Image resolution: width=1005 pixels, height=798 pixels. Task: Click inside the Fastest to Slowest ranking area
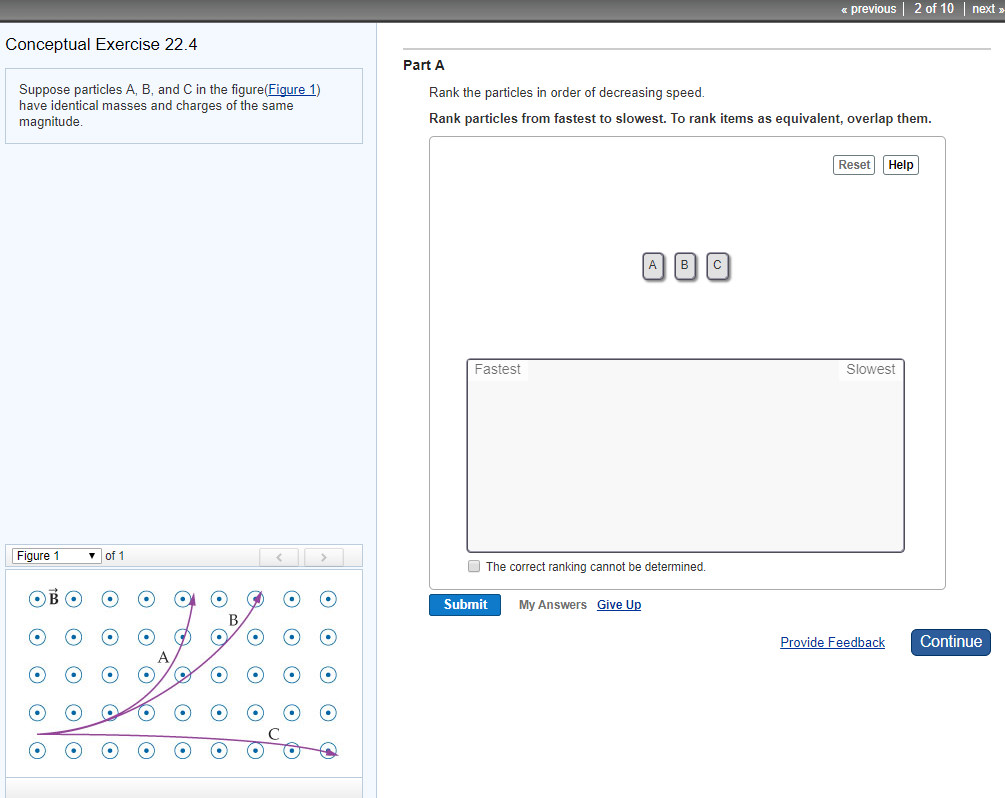coord(685,455)
